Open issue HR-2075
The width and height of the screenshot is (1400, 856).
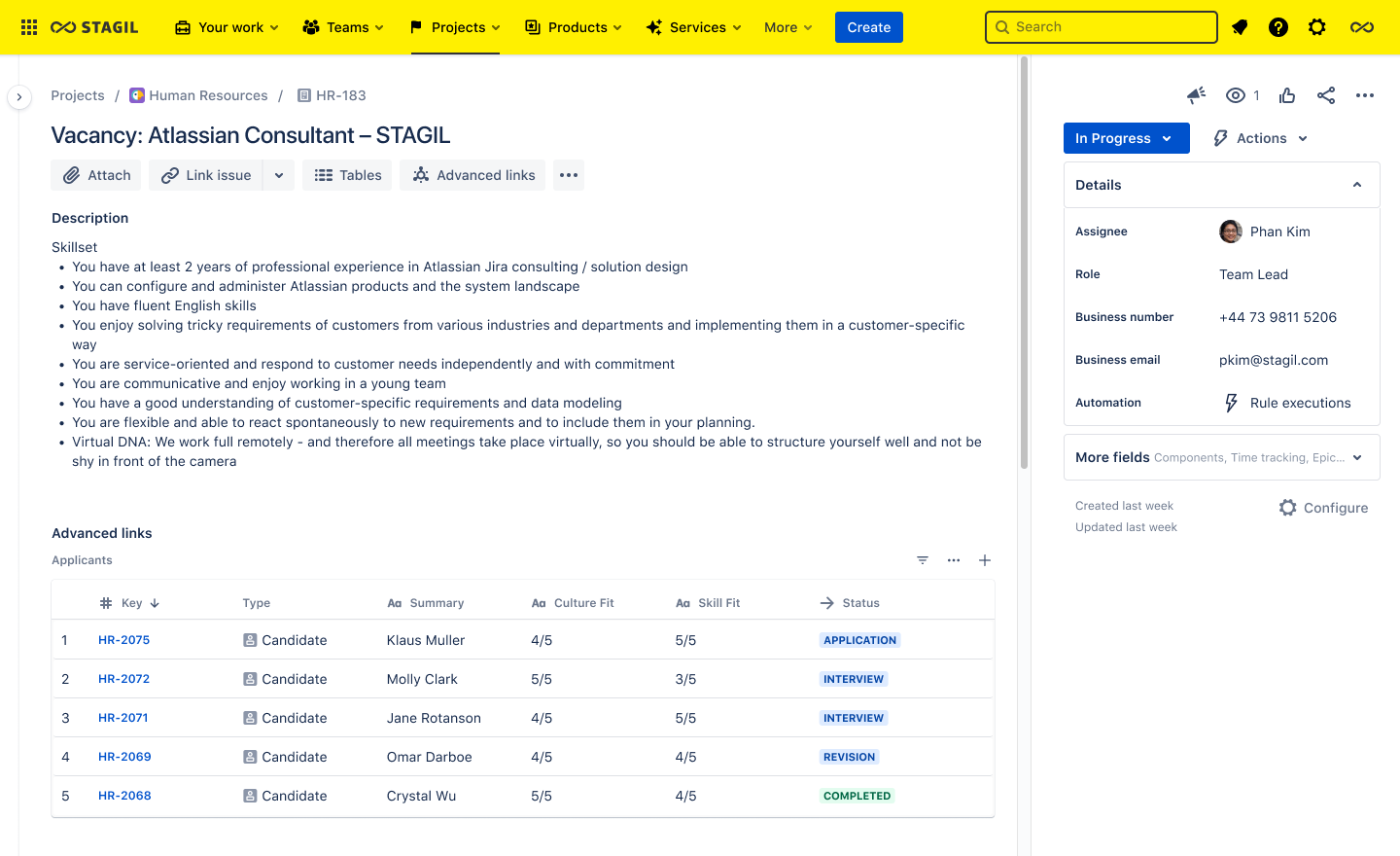[x=123, y=640]
